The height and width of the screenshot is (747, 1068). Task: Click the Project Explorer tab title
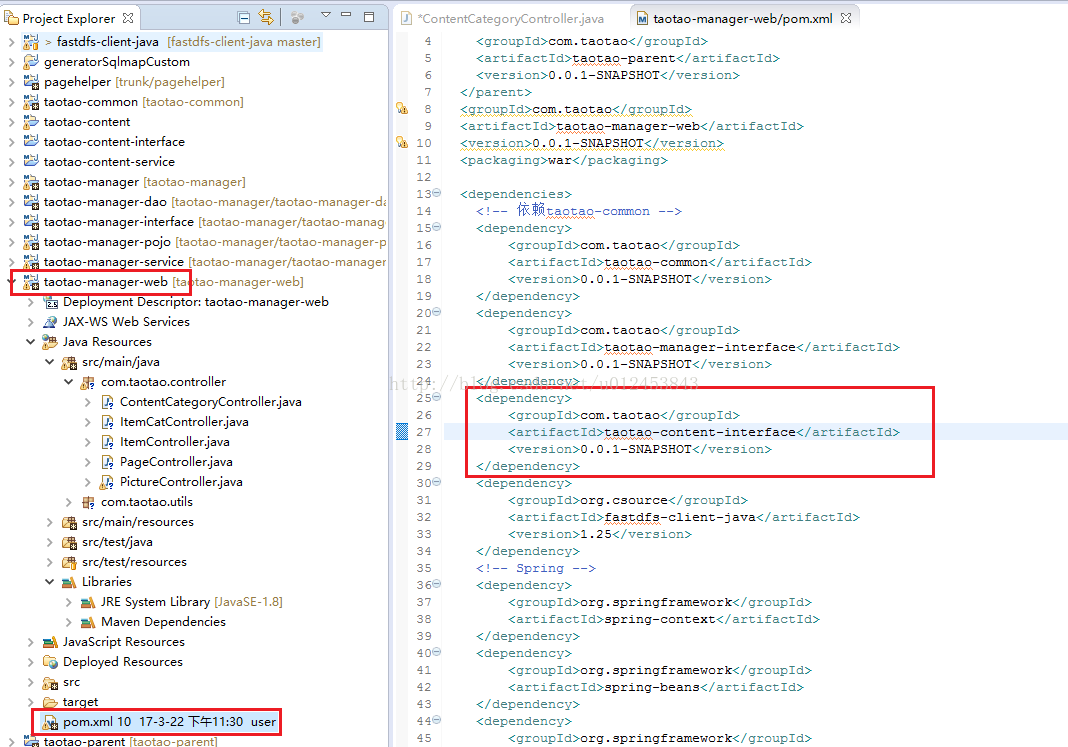point(69,18)
